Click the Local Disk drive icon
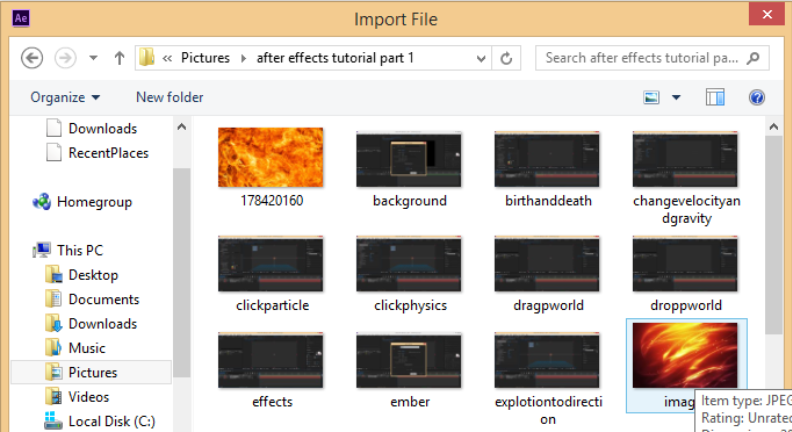792x432 pixels. tap(53, 420)
